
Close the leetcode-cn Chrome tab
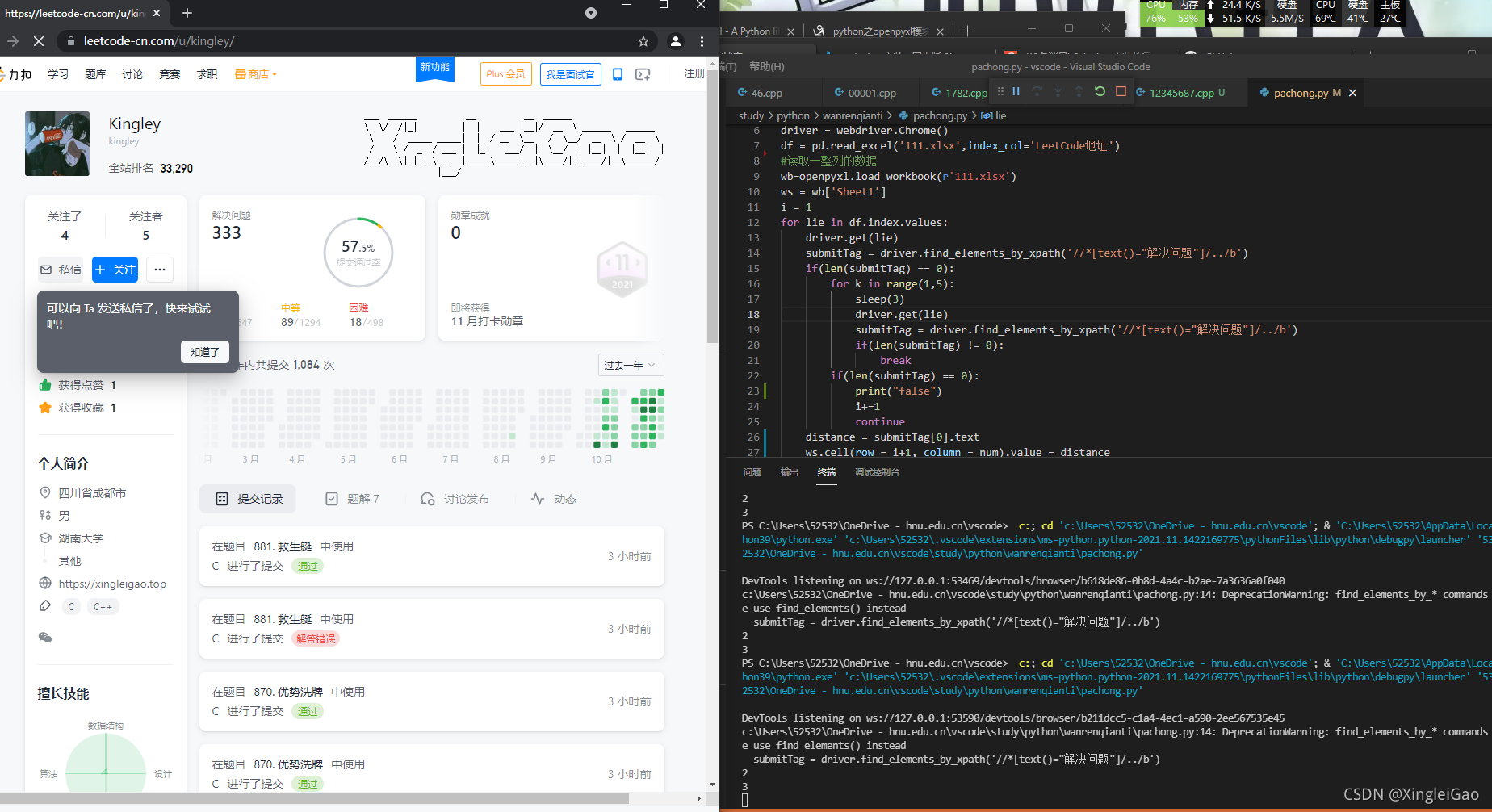point(157,13)
